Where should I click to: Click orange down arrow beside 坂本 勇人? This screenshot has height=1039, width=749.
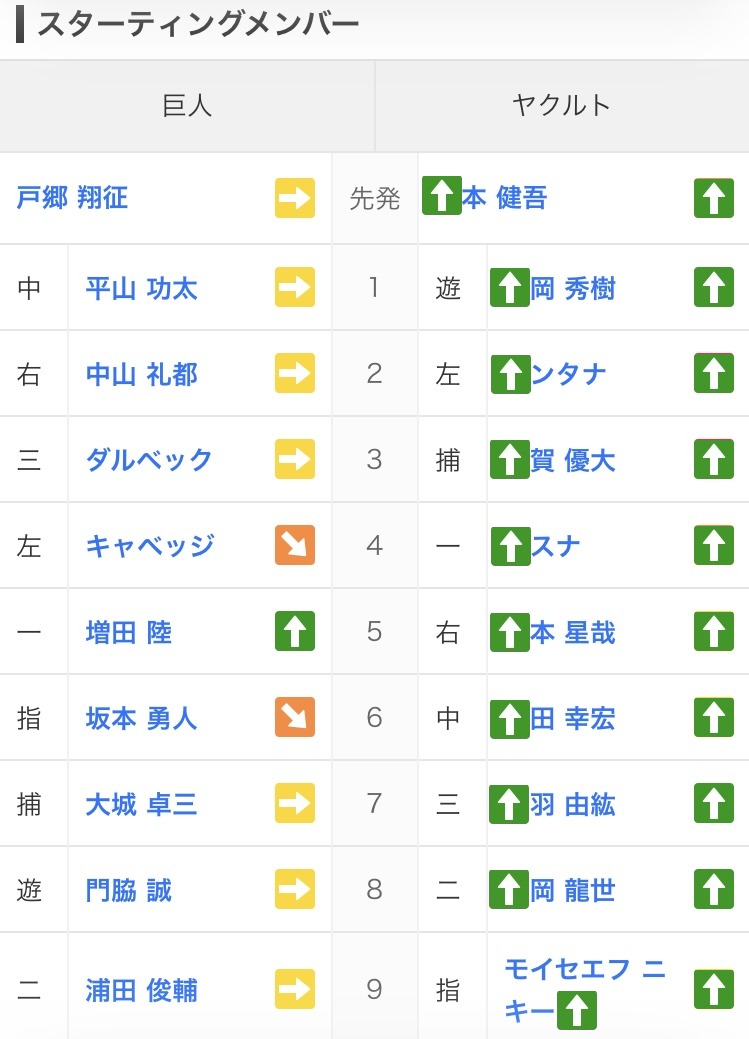tap(295, 717)
